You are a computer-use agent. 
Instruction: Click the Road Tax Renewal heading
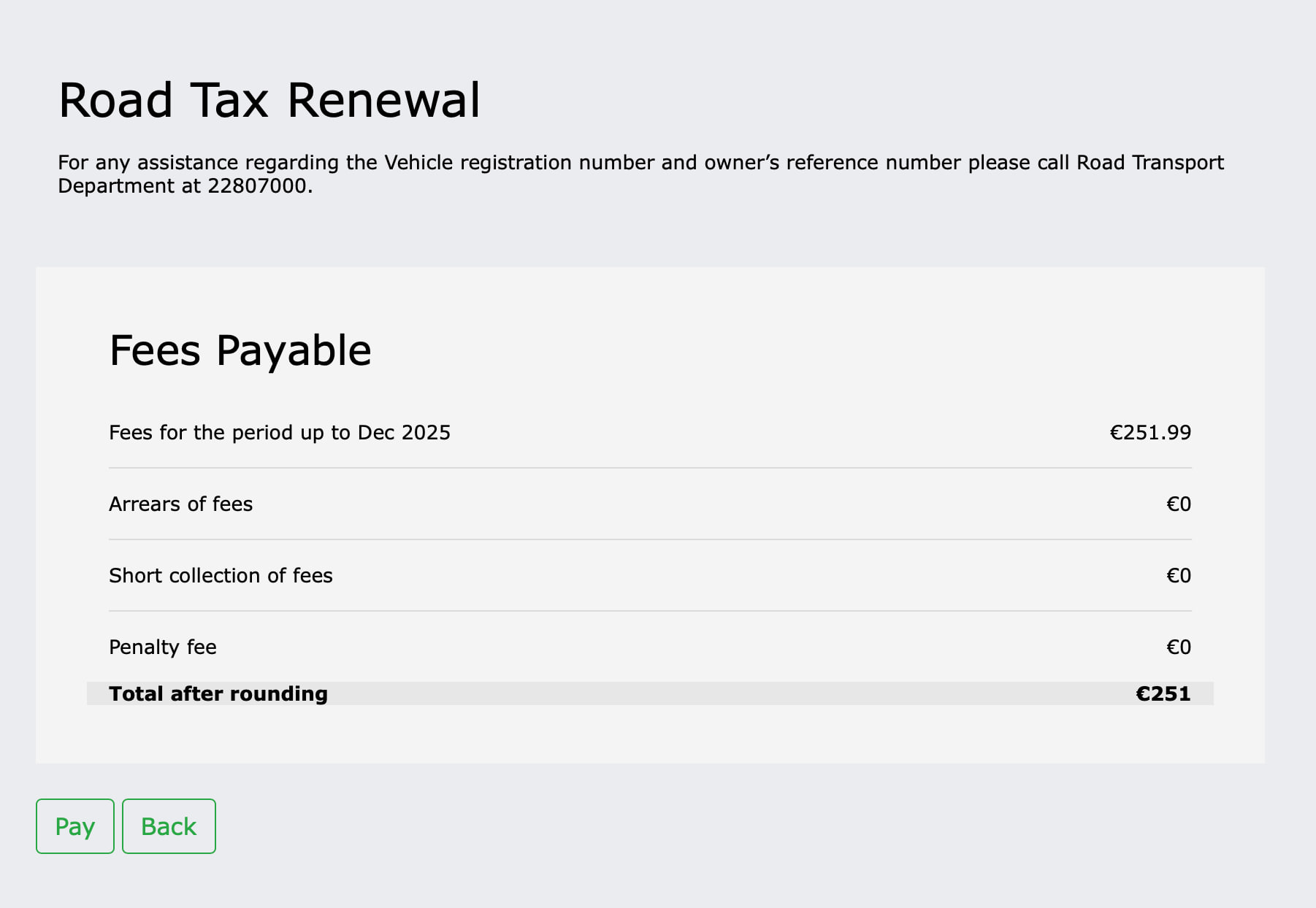pos(269,100)
